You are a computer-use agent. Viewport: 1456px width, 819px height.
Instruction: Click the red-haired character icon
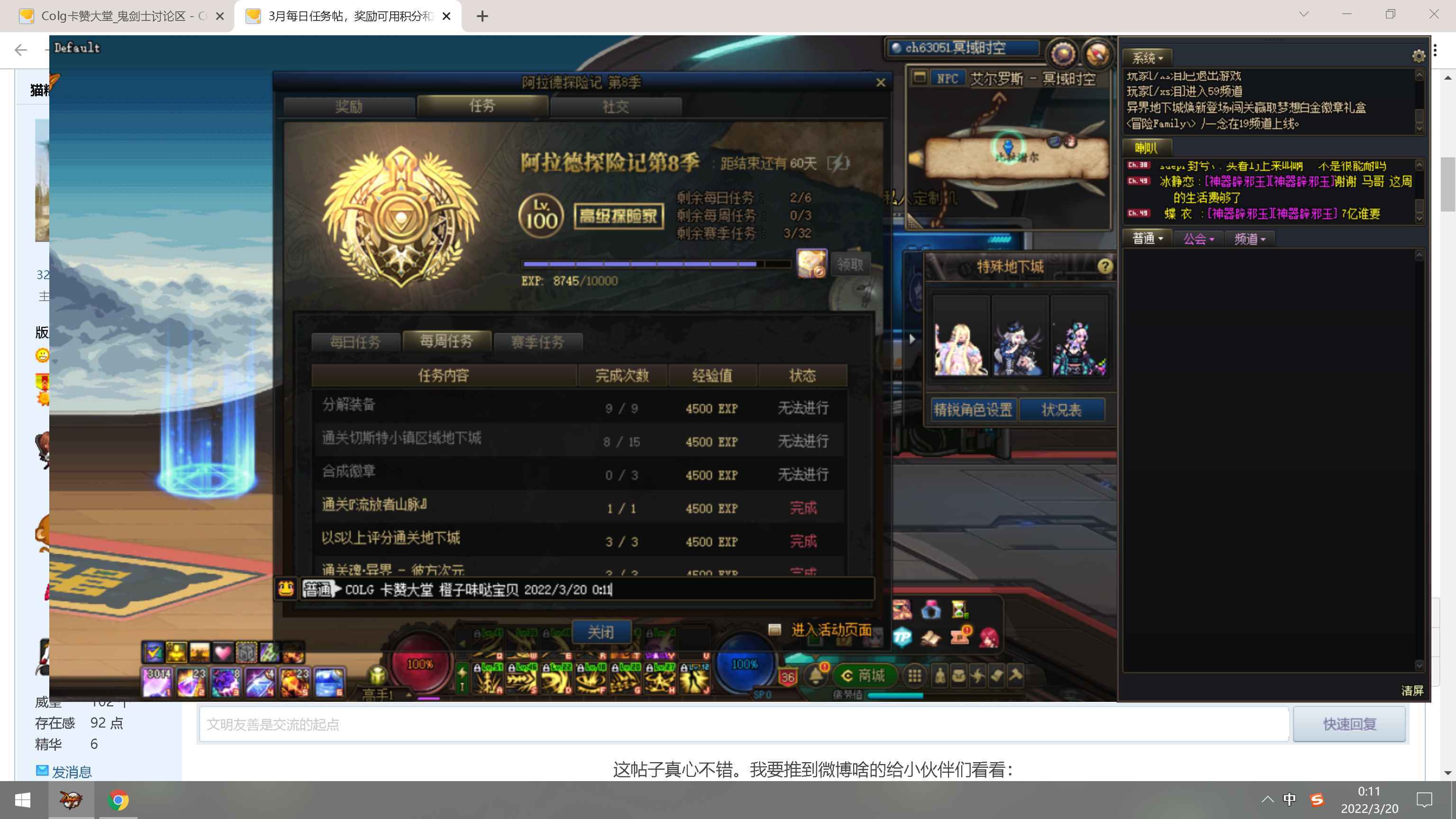coord(989,638)
